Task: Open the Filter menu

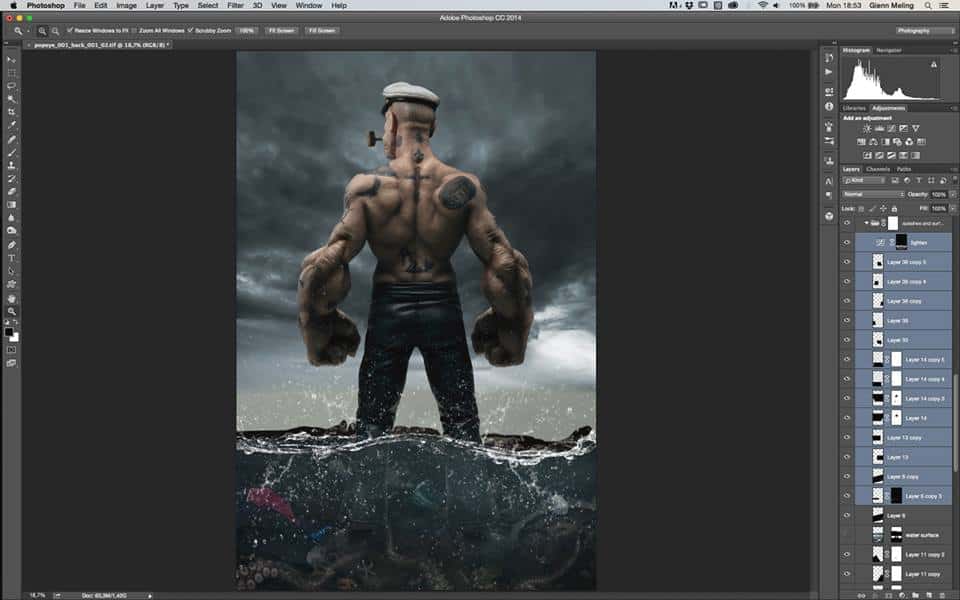Action: [235, 6]
